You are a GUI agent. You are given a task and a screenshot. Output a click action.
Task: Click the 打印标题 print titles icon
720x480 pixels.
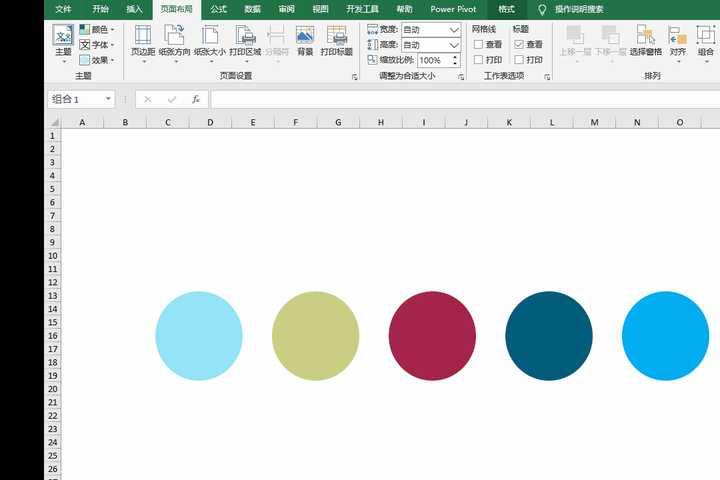click(337, 36)
